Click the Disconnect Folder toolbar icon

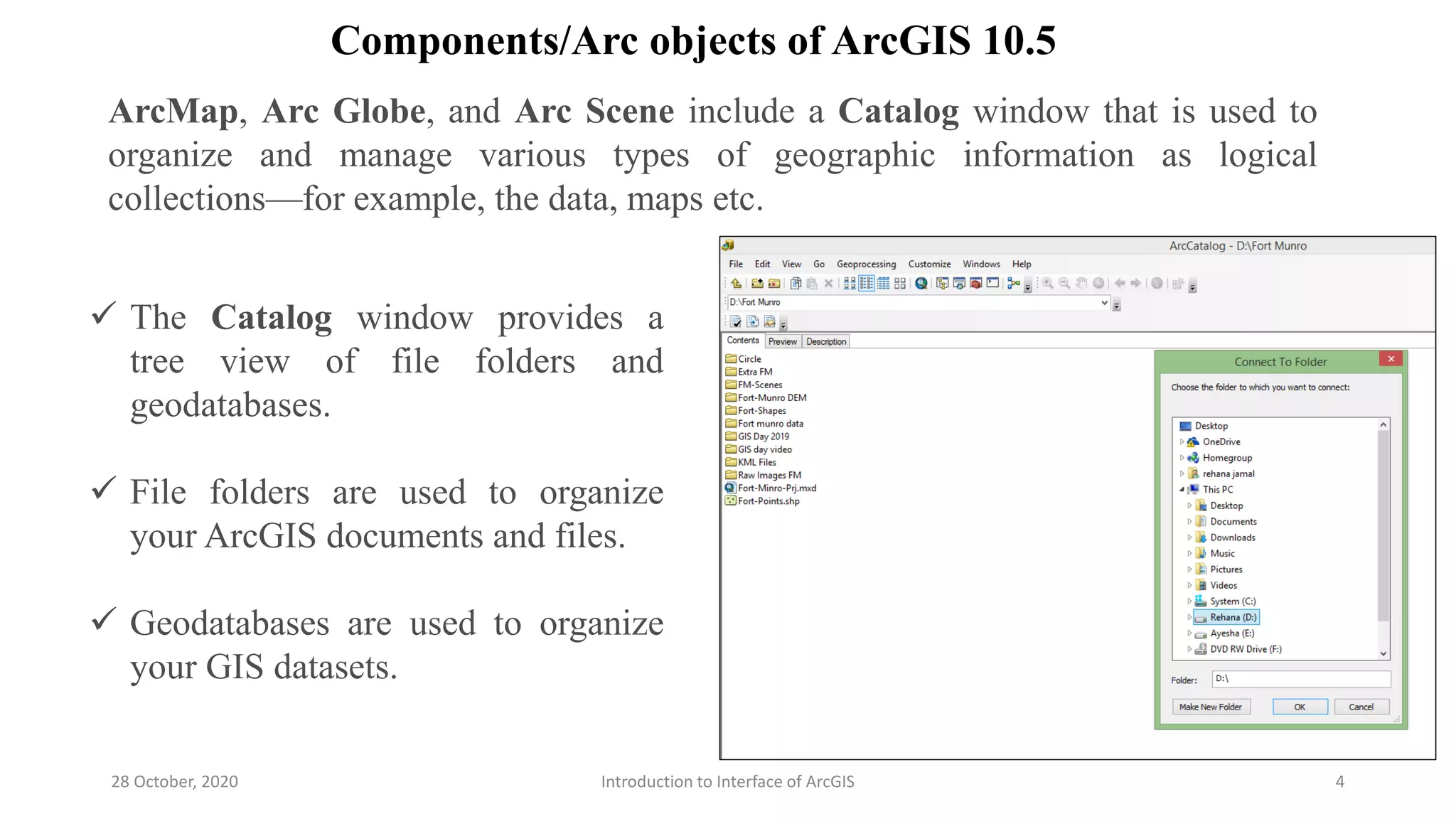tap(774, 284)
